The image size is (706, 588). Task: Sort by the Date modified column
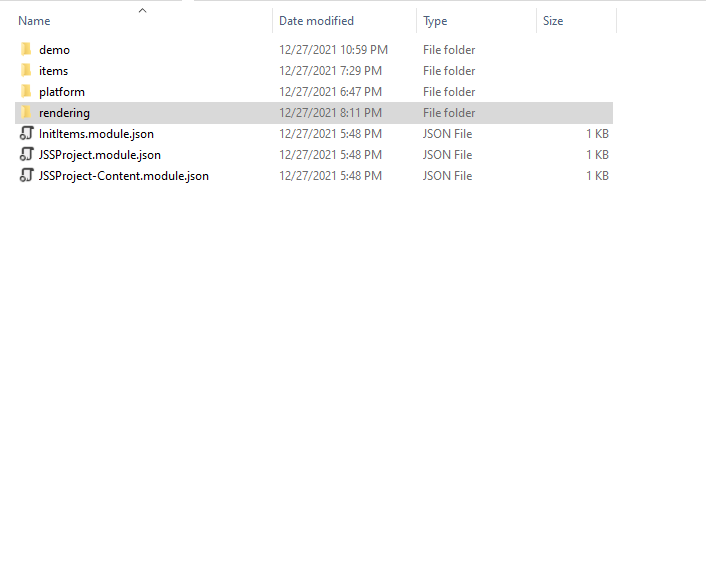(x=316, y=21)
